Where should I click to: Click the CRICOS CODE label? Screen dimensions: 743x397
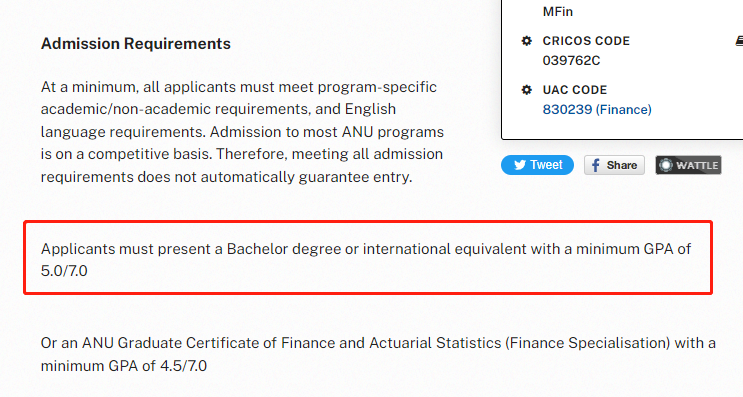tap(586, 41)
